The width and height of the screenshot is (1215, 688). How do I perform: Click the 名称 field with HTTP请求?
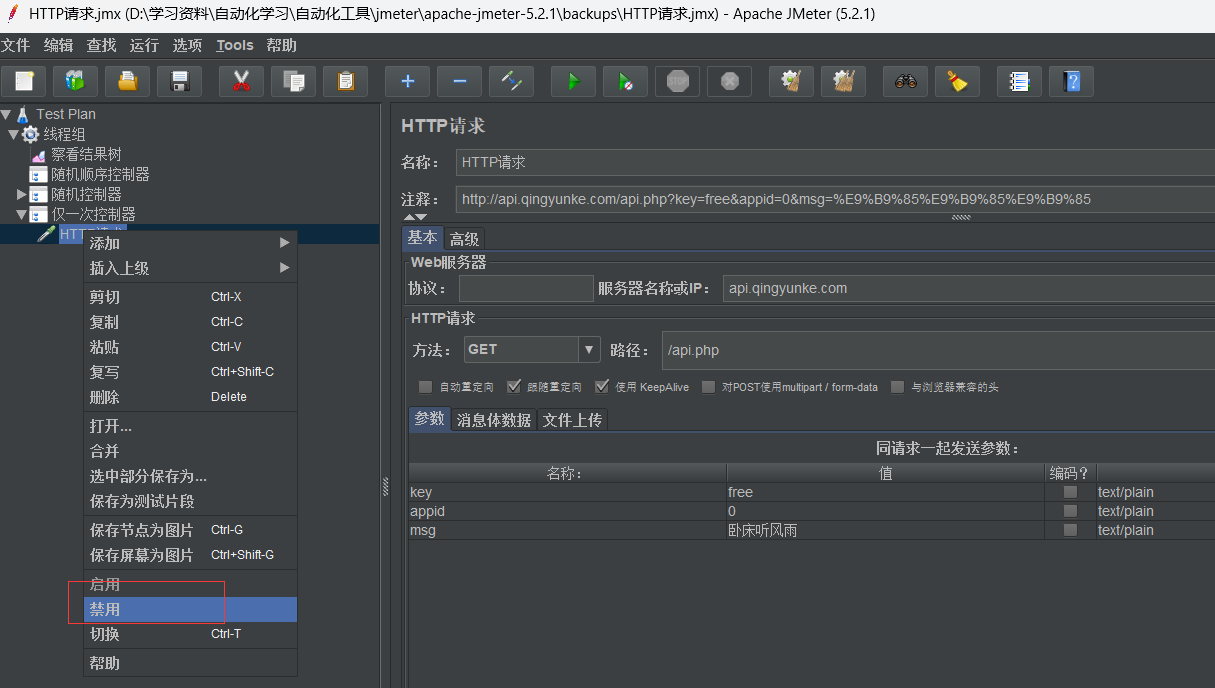[835, 162]
